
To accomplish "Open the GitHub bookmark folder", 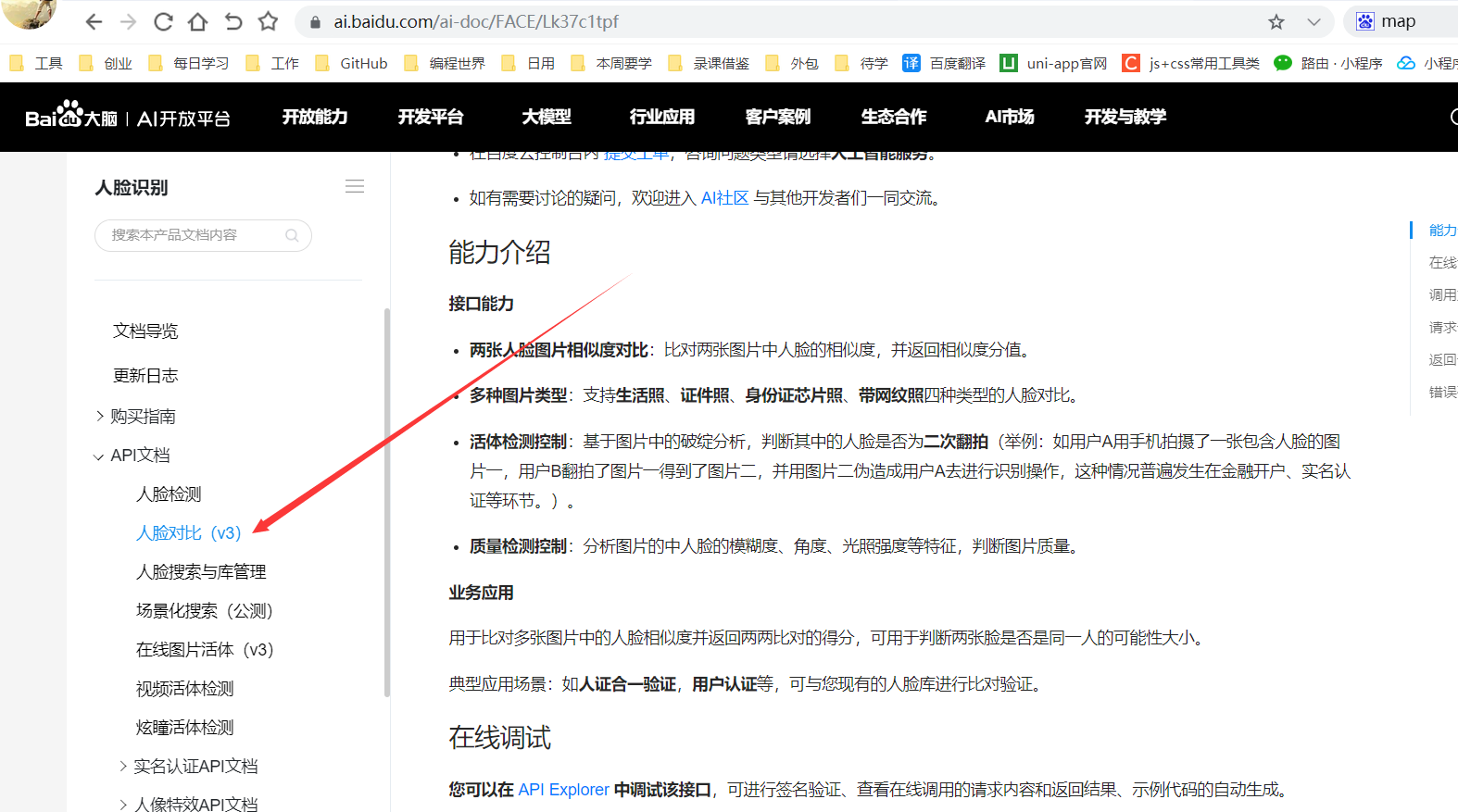I will pyautogui.click(x=351, y=63).
